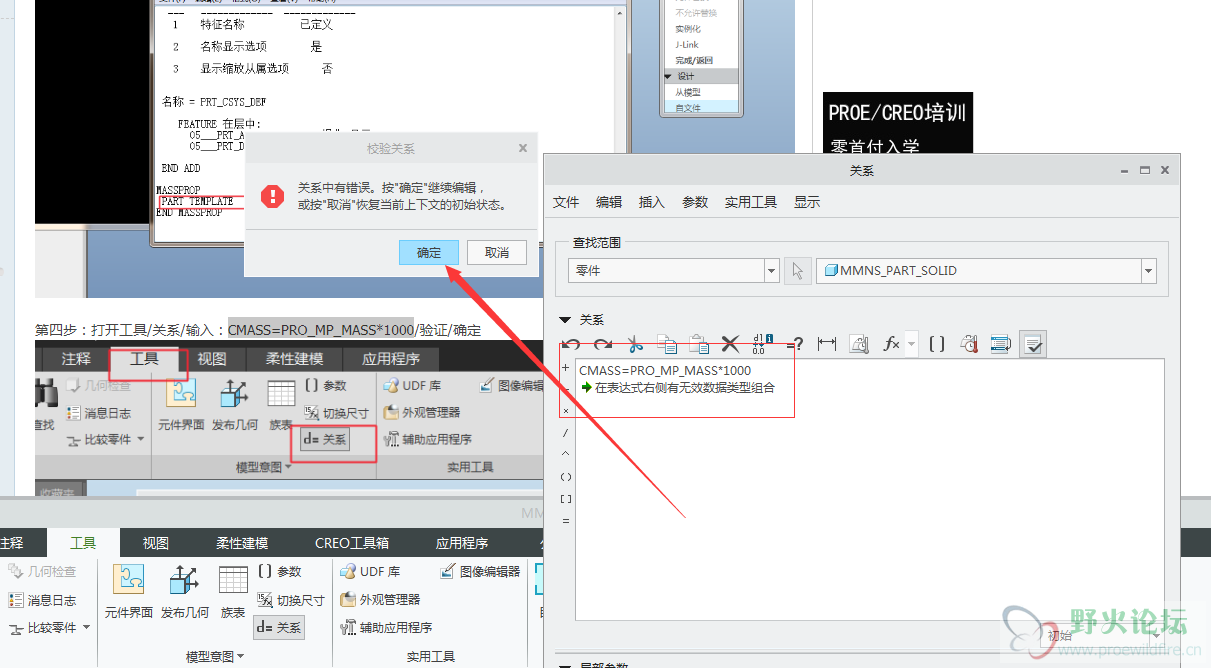
Task: Click 参数 button in bottom ribbon
Action: point(279,571)
